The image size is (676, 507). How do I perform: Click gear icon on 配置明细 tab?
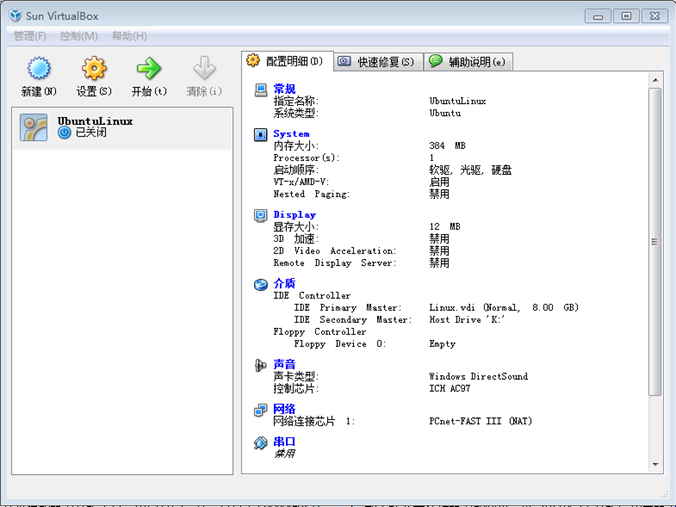[253, 60]
